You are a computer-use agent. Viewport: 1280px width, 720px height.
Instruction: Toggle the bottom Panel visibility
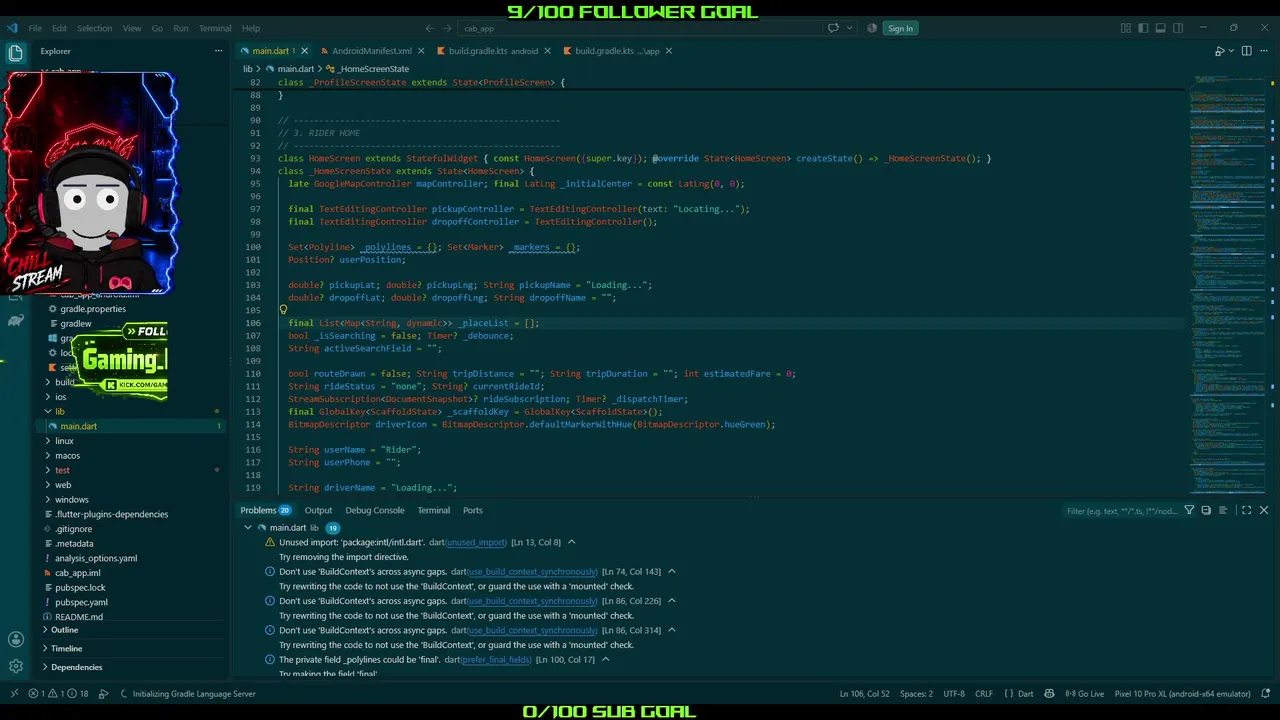1160,28
